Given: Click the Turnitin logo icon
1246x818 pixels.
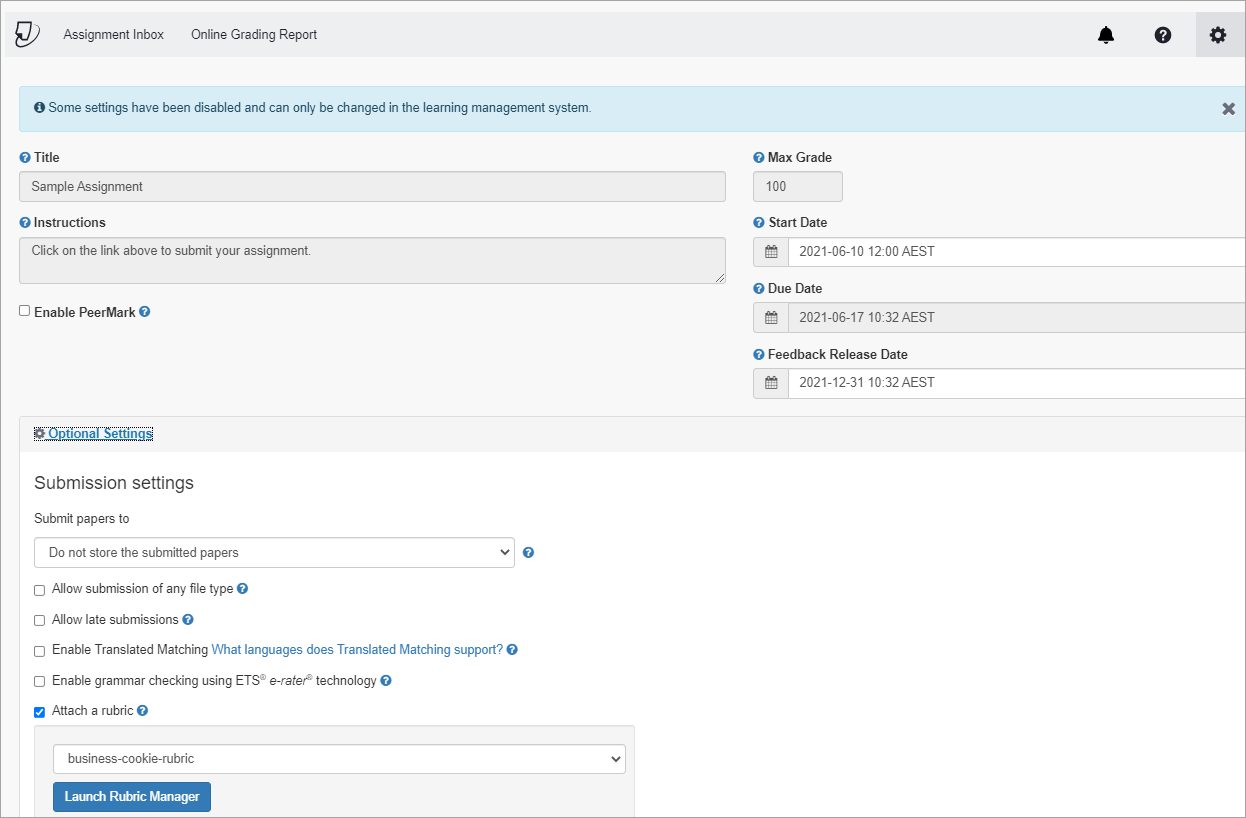Looking at the screenshot, I should [27, 35].
